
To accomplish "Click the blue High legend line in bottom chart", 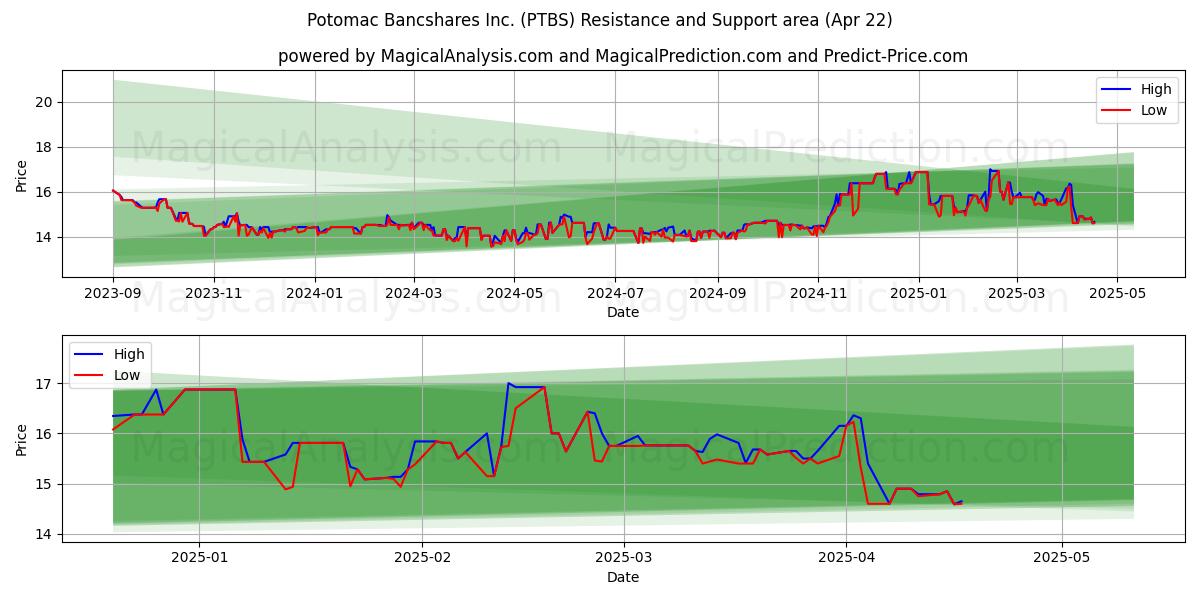I will [x=91, y=354].
